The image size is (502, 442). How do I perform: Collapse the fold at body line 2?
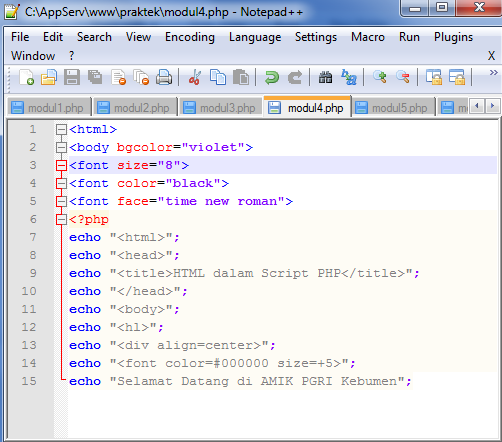[61, 147]
